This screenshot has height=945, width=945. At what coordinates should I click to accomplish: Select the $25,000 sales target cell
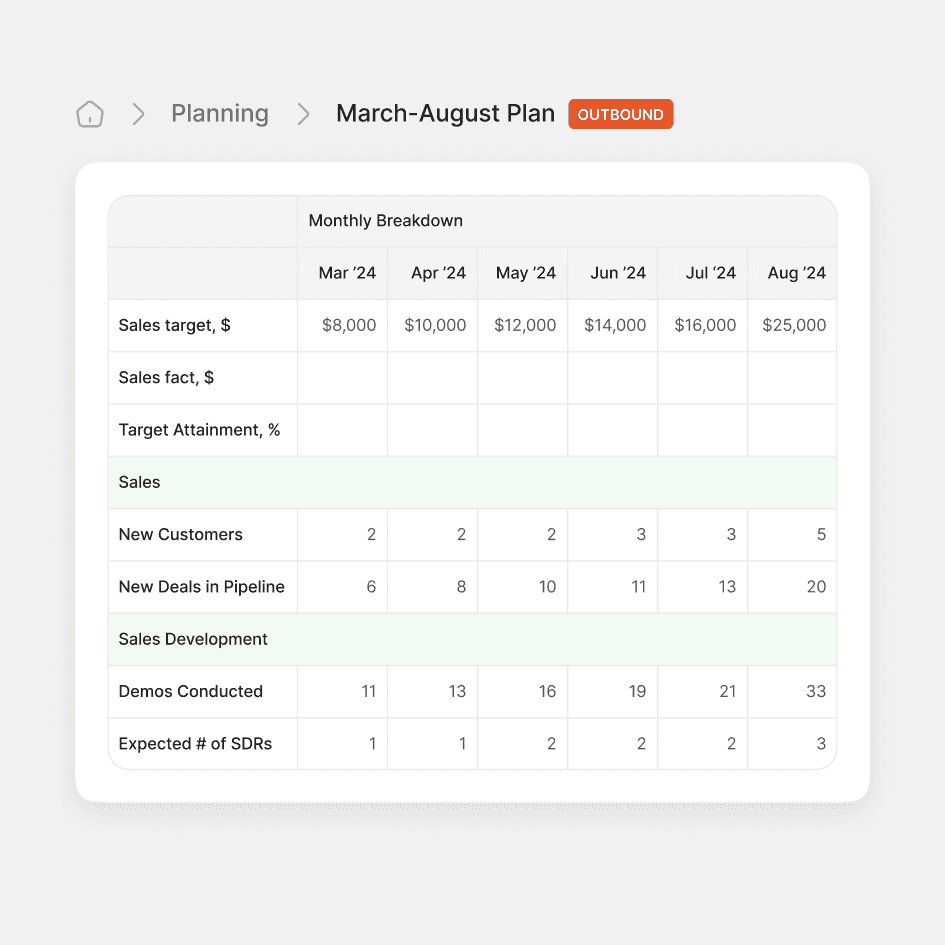[792, 325]
